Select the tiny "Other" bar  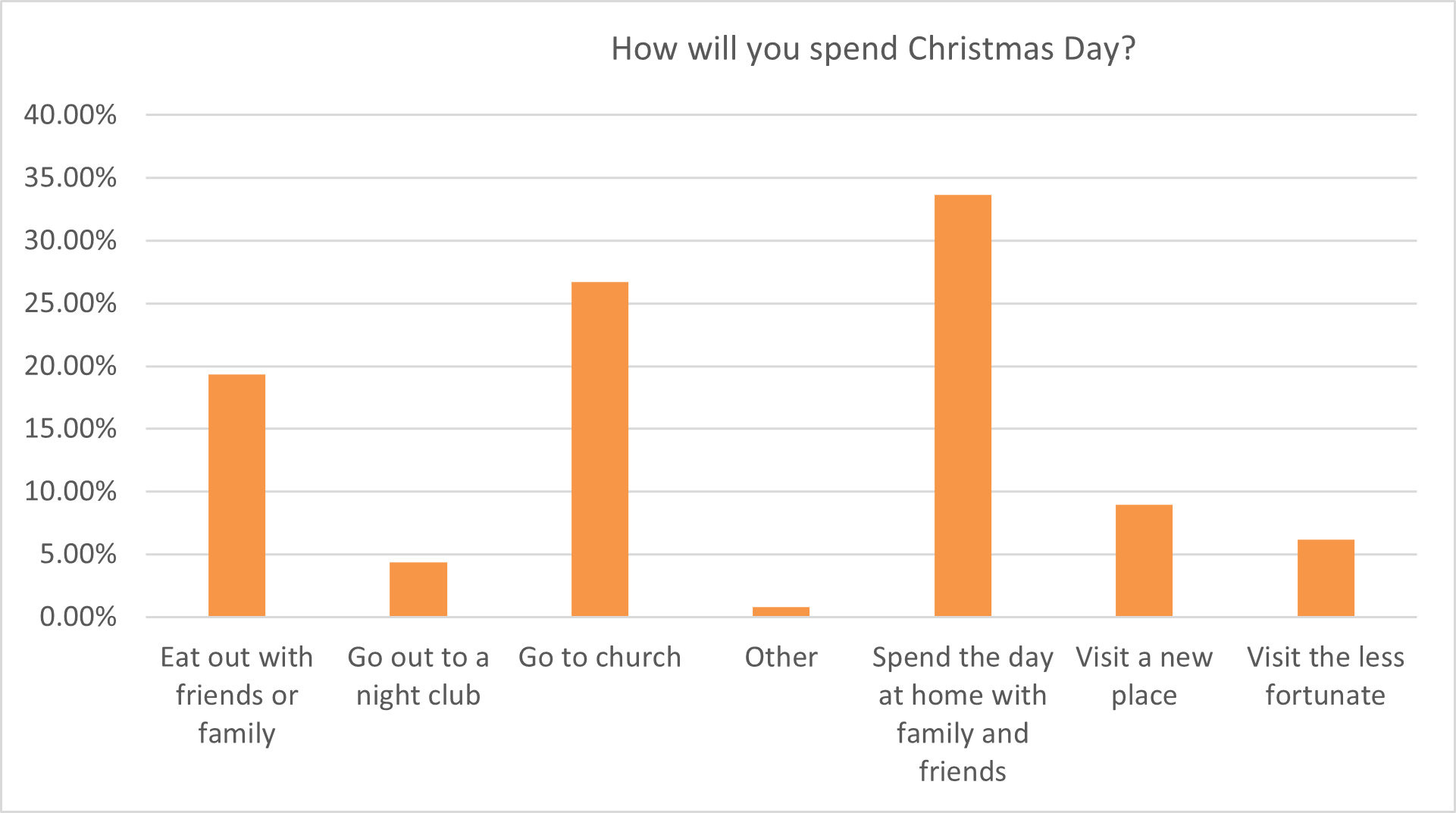(781, 611)
